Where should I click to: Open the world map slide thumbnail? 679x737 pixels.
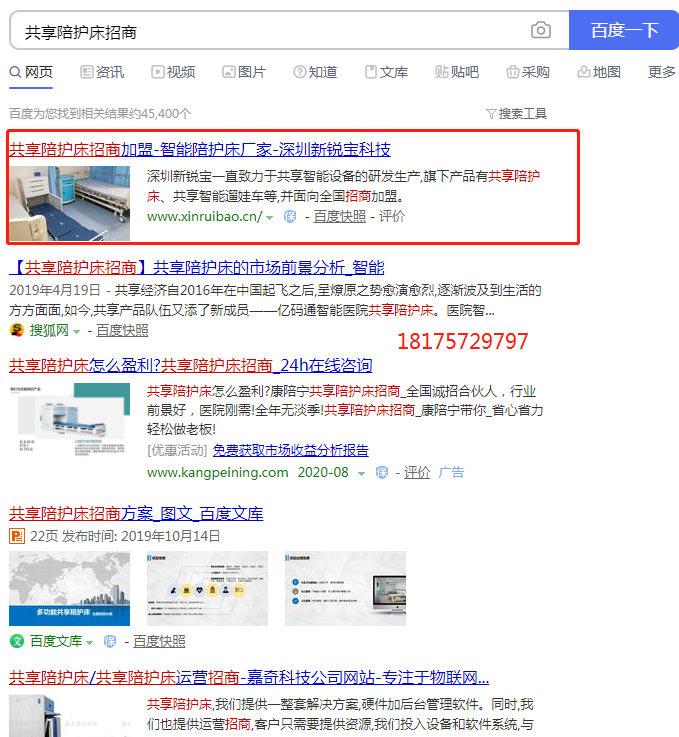(70, 588)
